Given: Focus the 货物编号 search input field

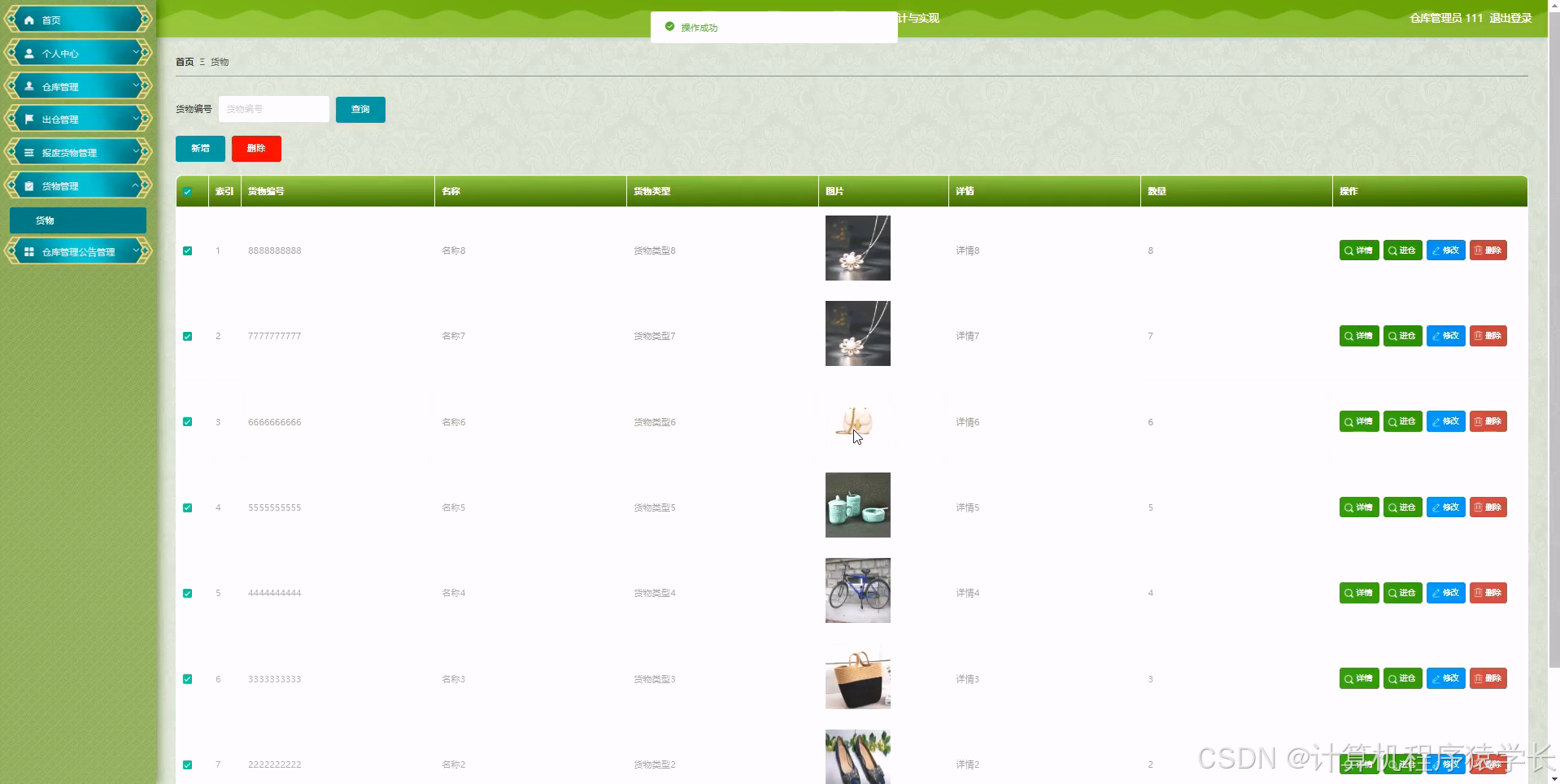Looking at the screenshot, I should 274,109.
